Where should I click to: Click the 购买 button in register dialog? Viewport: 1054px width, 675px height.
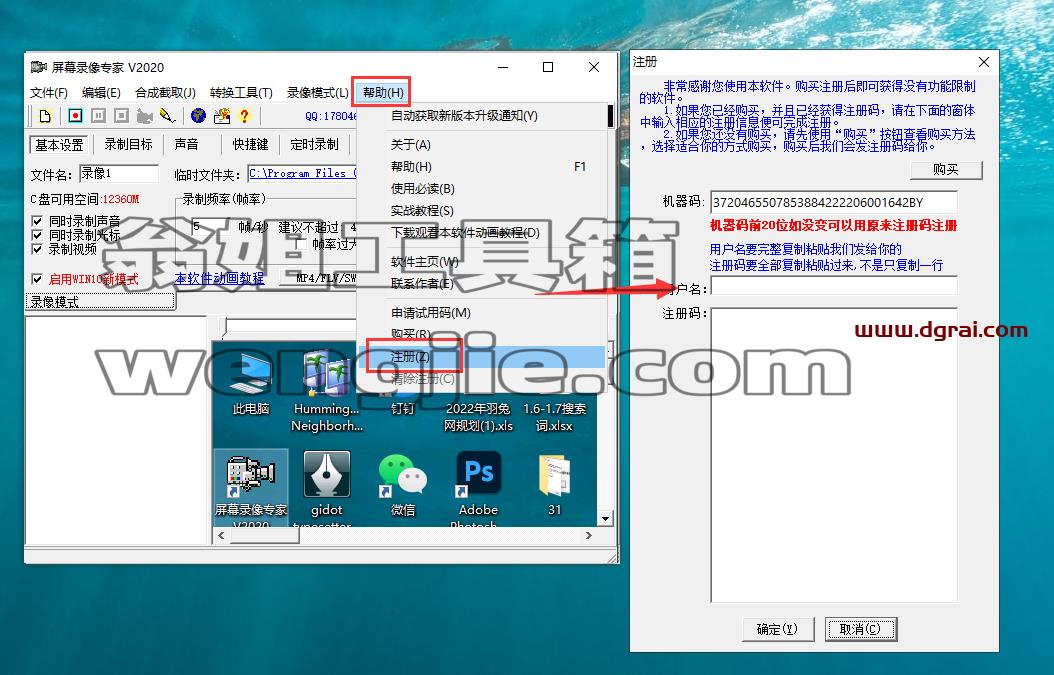point(946,170)
